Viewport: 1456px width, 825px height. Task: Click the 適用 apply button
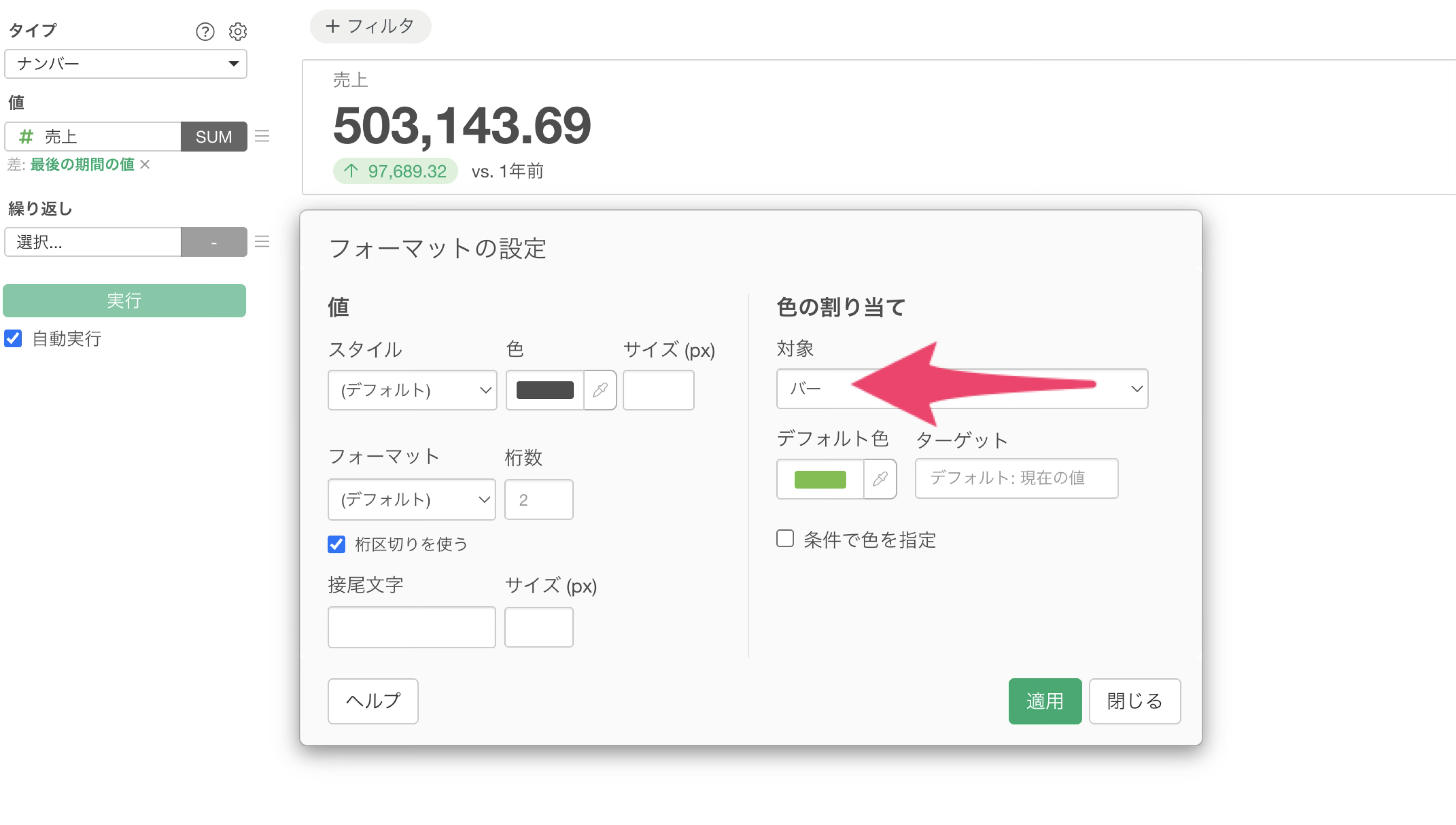coord(1045,701)
